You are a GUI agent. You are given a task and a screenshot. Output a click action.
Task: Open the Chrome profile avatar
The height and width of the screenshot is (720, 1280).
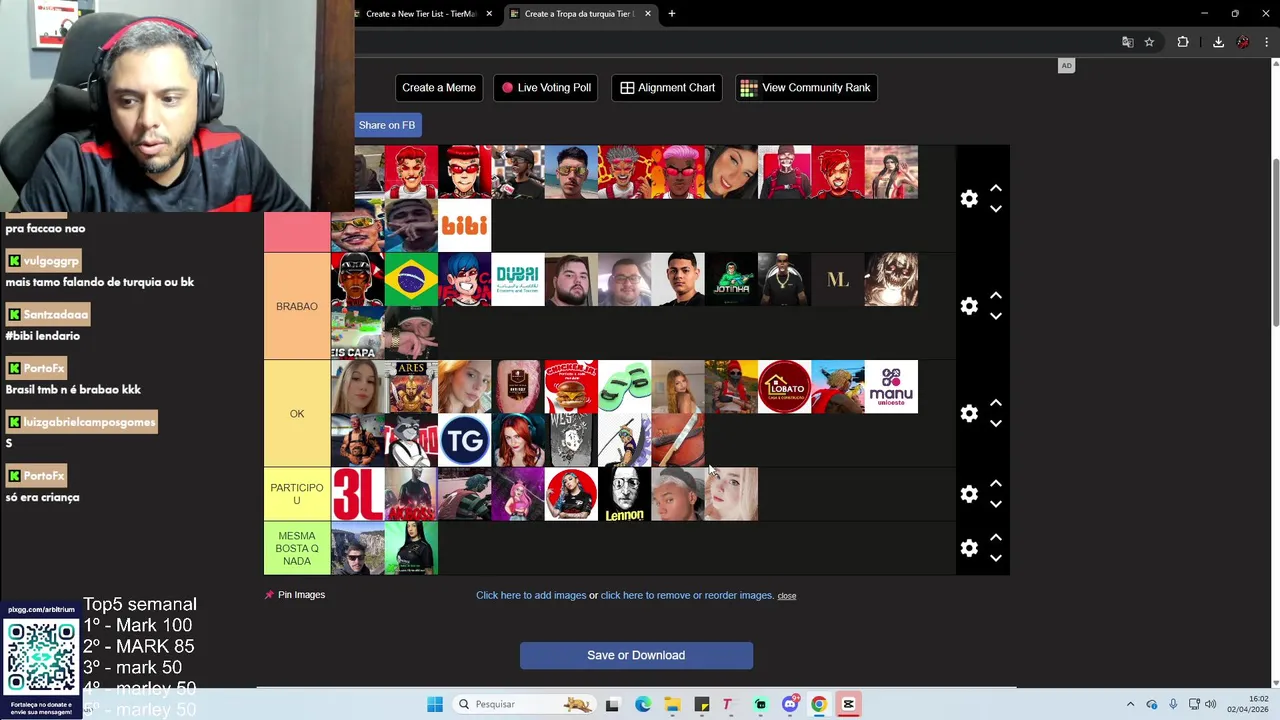point(1243,42)
